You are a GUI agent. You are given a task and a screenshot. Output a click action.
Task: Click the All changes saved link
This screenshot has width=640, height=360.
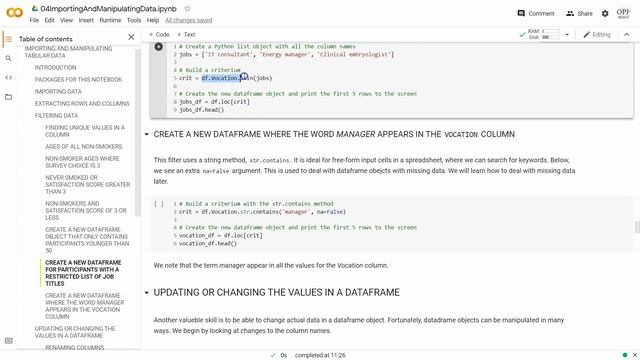(x=189, y=20)
